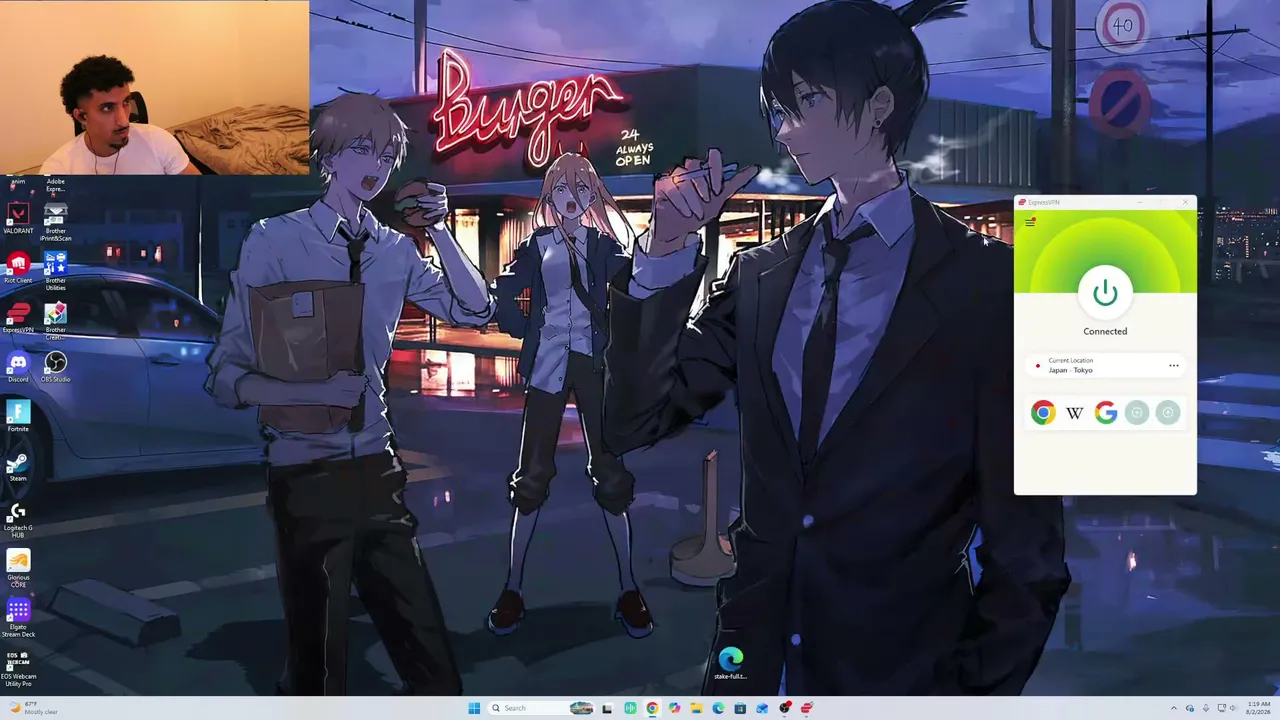Screen dimensions: 1280x720
Task: Select the Japan - Tokyo current location
Action: pyautogui.click(x=1105, y=366)
